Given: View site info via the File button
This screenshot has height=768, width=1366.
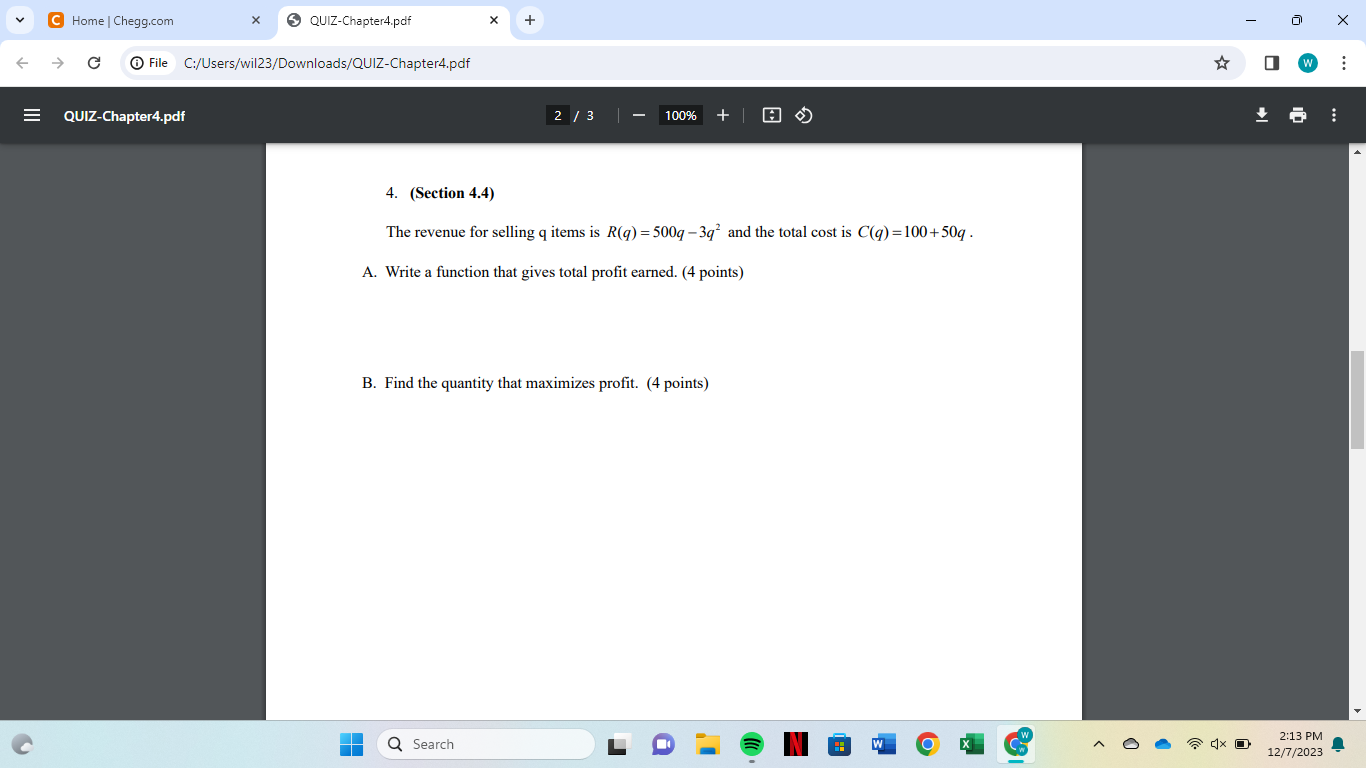Looking at the screenshot, I should 151,62.
